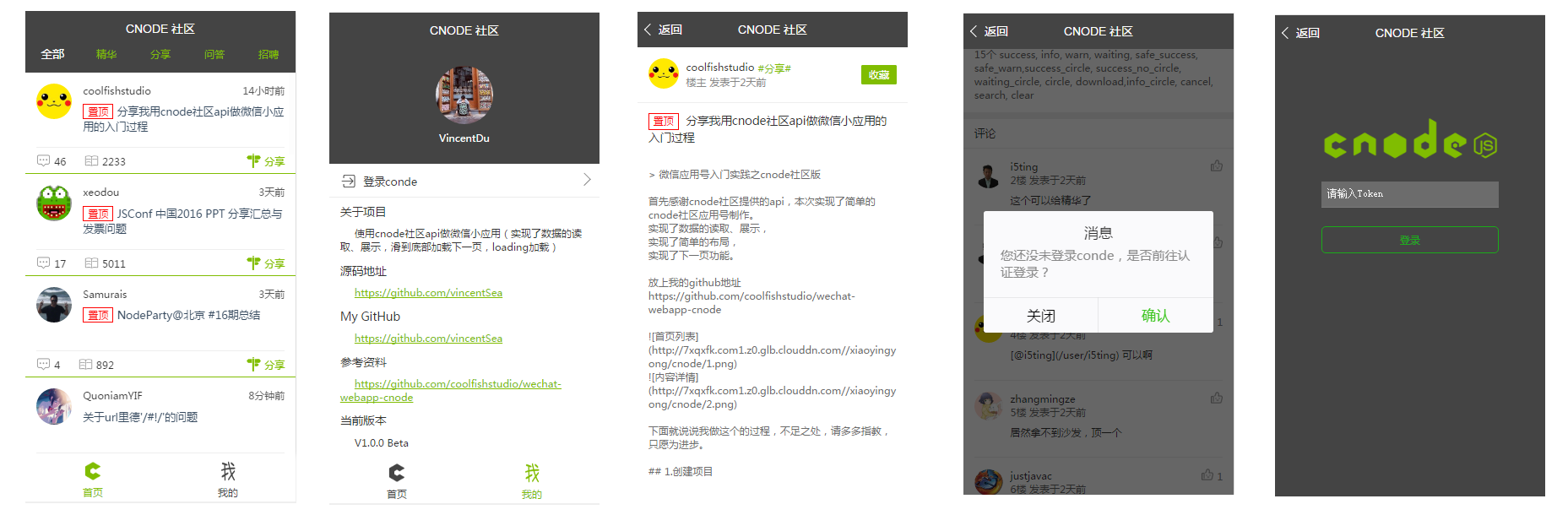
Task: Open QuoniamYIF user avatar
Action: pos(54,406)
